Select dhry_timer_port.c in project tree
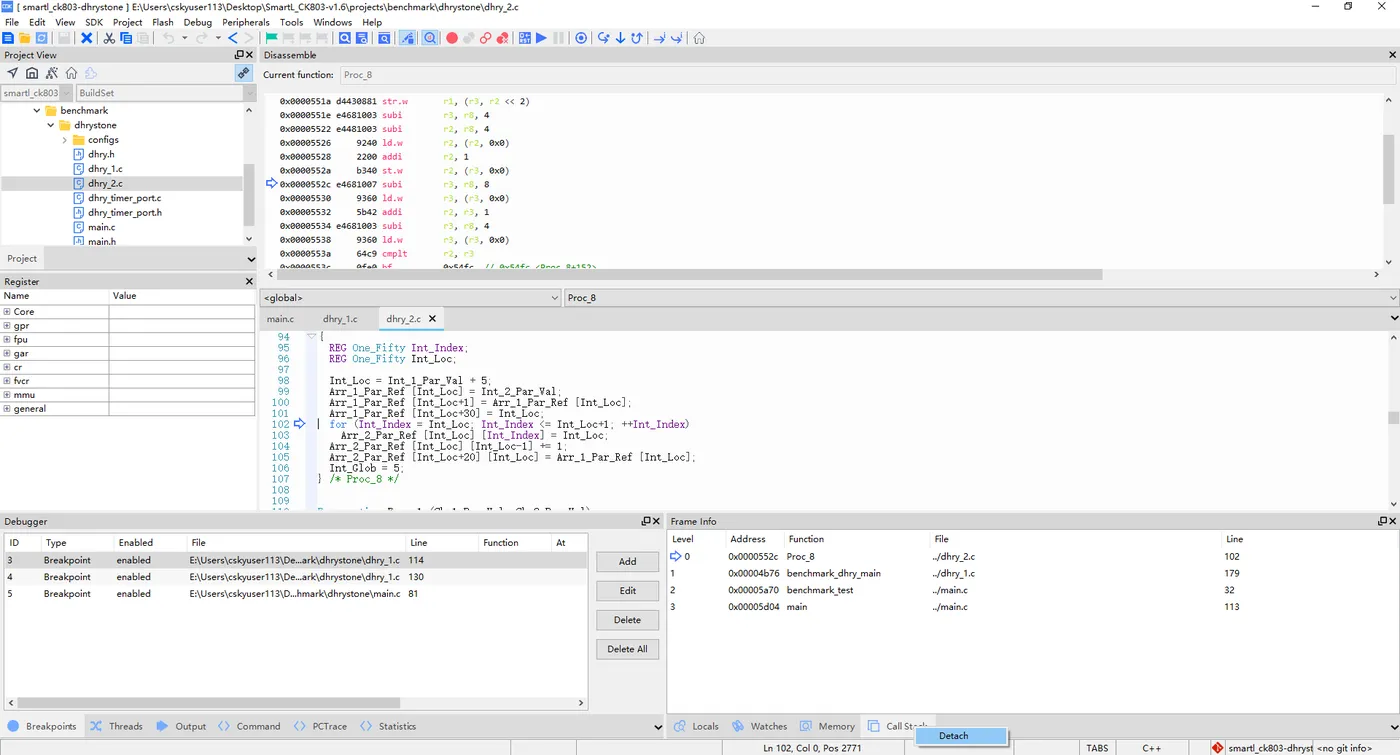1400x755 pixels. [124, 198]
